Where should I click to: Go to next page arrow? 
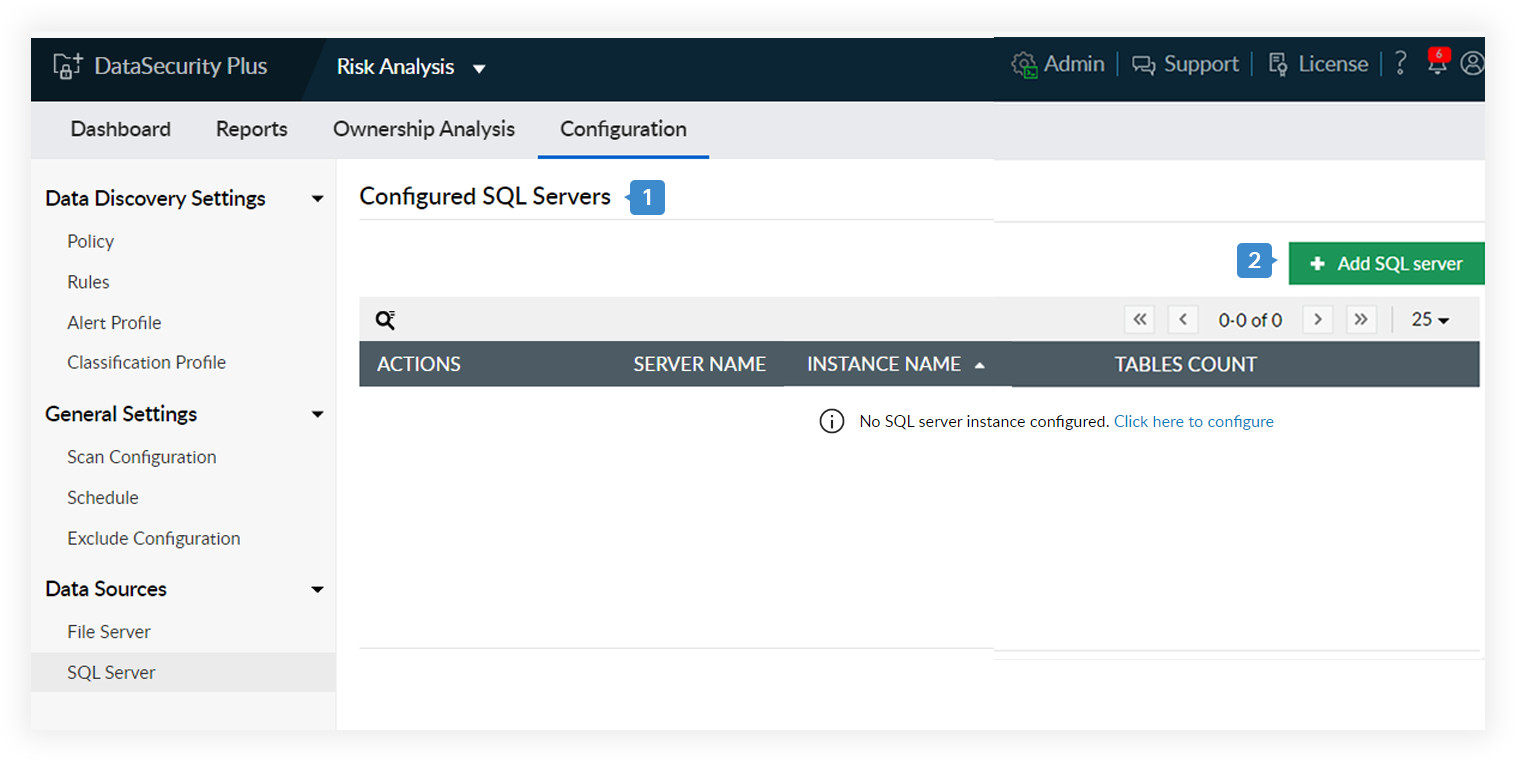[1318, 320]
